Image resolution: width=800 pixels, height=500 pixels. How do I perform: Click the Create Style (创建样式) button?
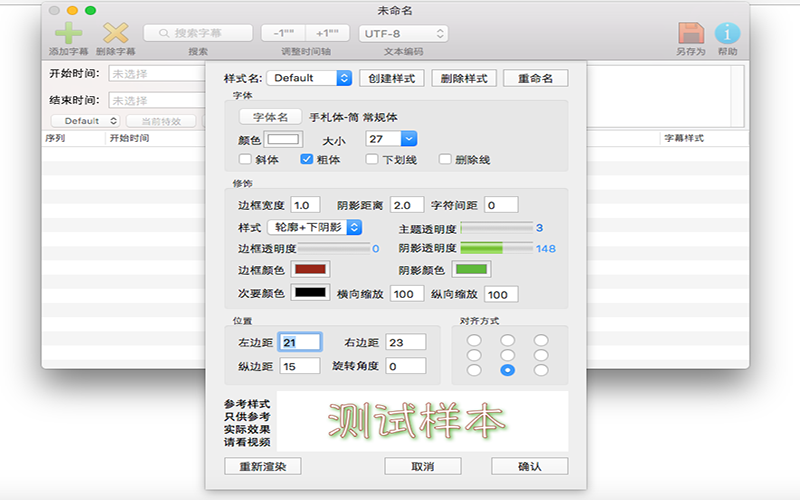coord(392,79)
